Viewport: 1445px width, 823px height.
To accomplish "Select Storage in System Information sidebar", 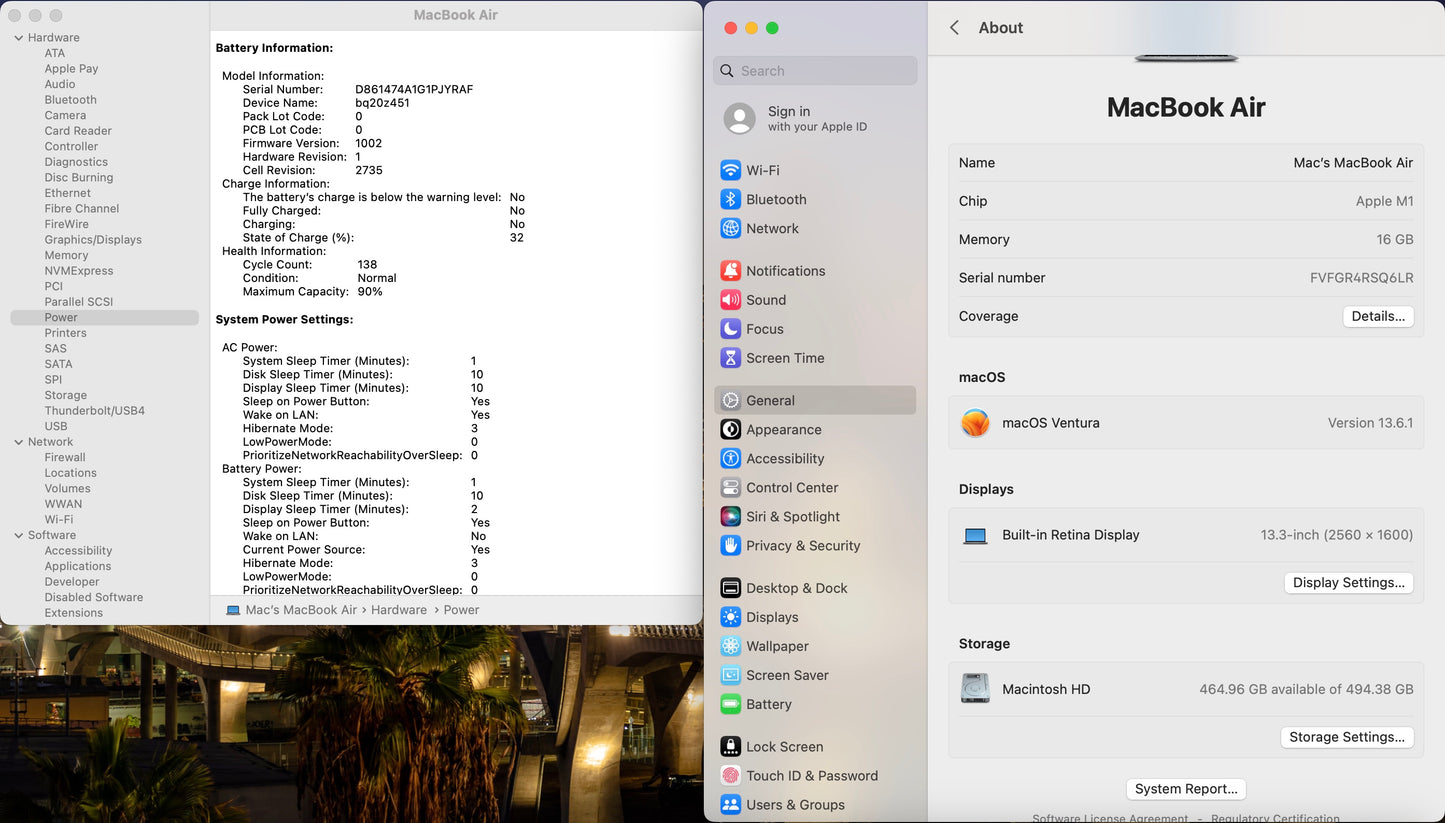I will click(66, 395).
